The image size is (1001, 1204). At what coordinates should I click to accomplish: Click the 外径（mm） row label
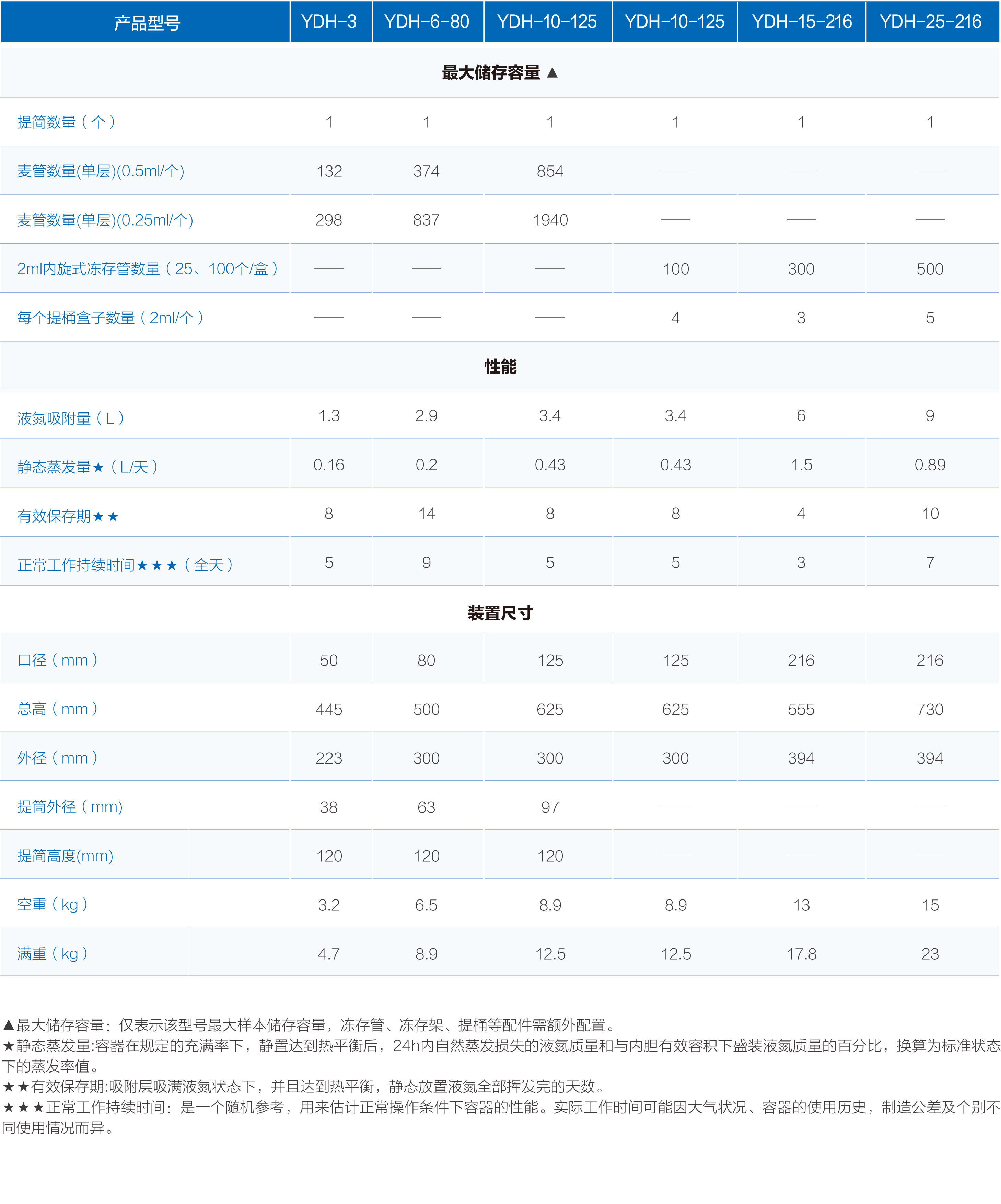click(x=58, y=757)
